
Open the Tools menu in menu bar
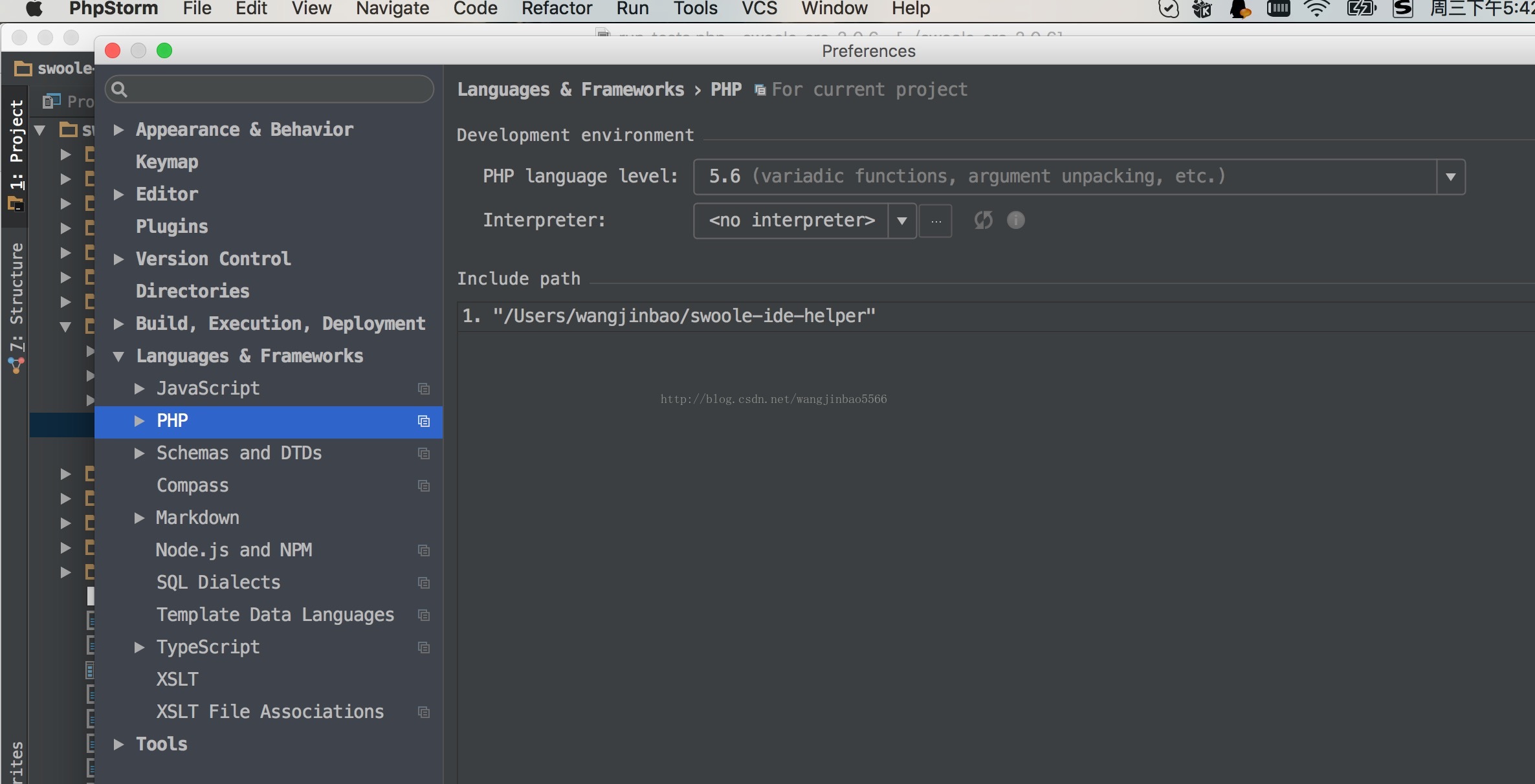point(695,9)
